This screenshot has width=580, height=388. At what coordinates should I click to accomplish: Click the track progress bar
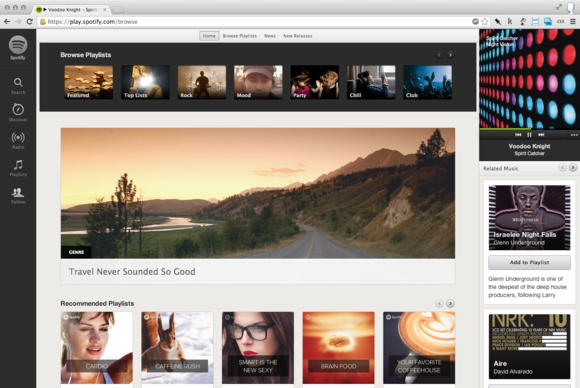(529, 129)
